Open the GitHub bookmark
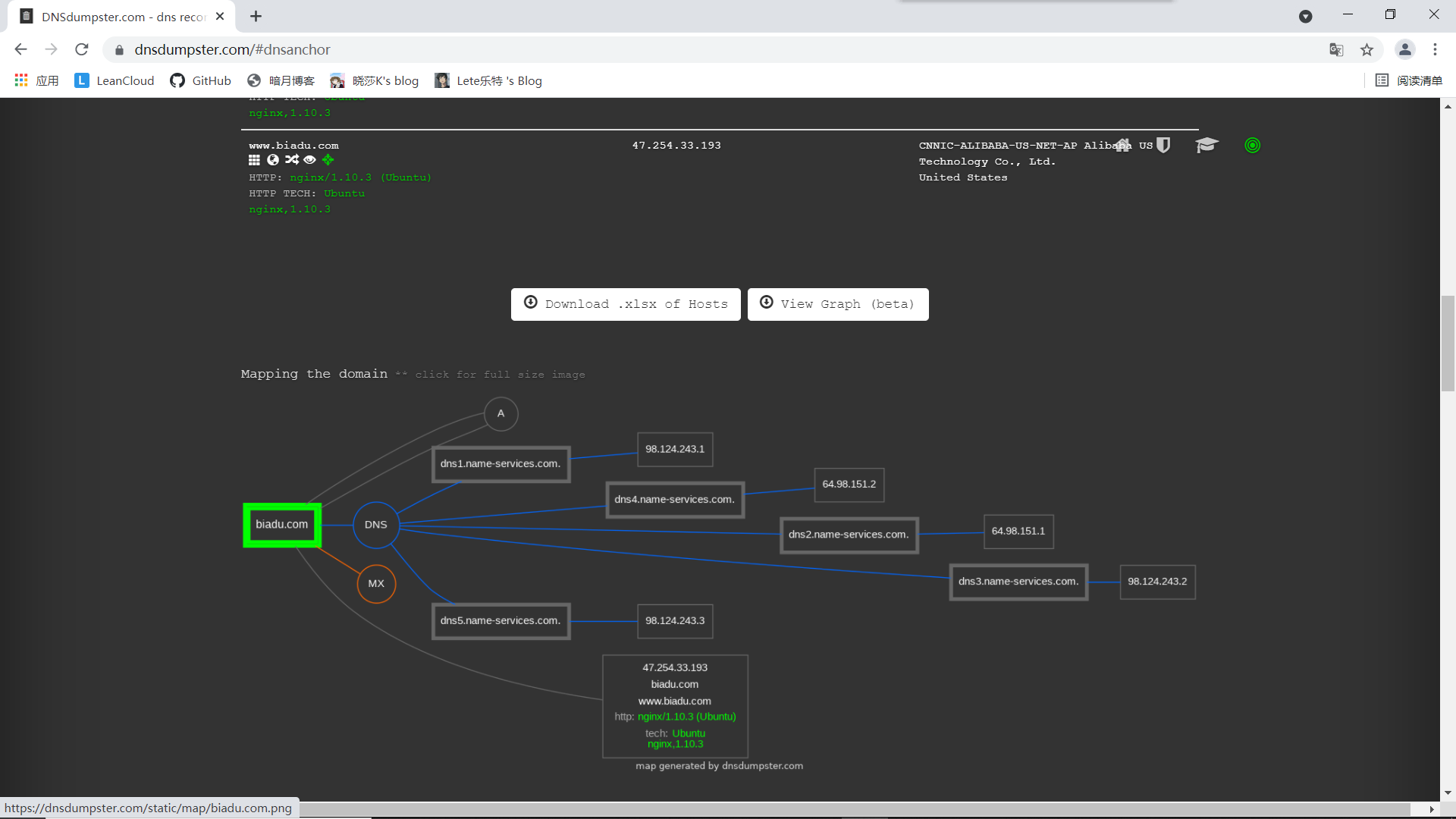This screenshot has width=1456, height=819. click(x=201, y=80)
